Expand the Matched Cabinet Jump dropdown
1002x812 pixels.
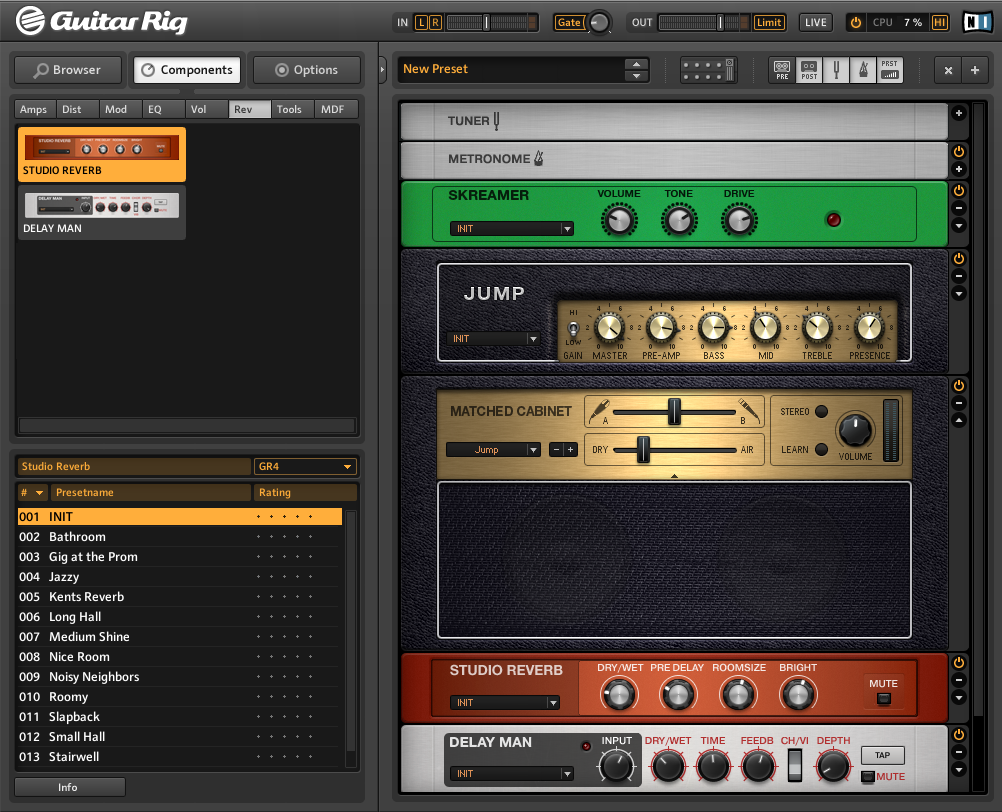[x=493, y=450]
